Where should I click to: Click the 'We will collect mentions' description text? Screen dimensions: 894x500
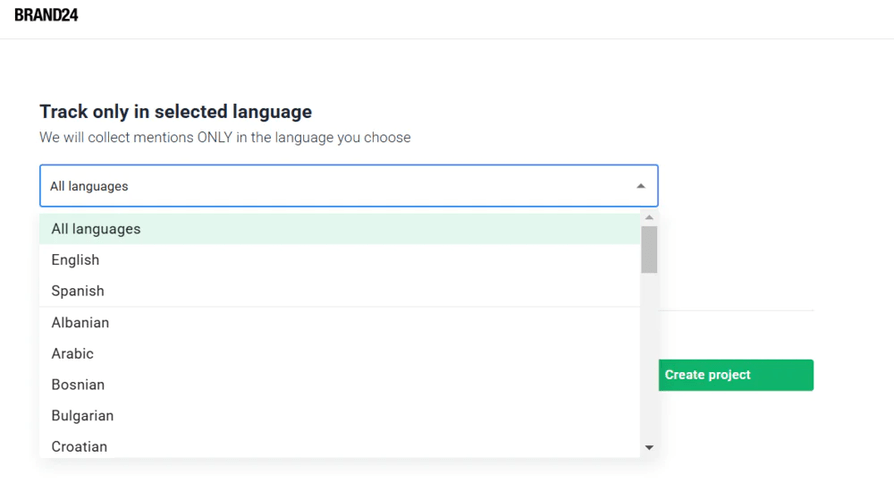point(225,137)
